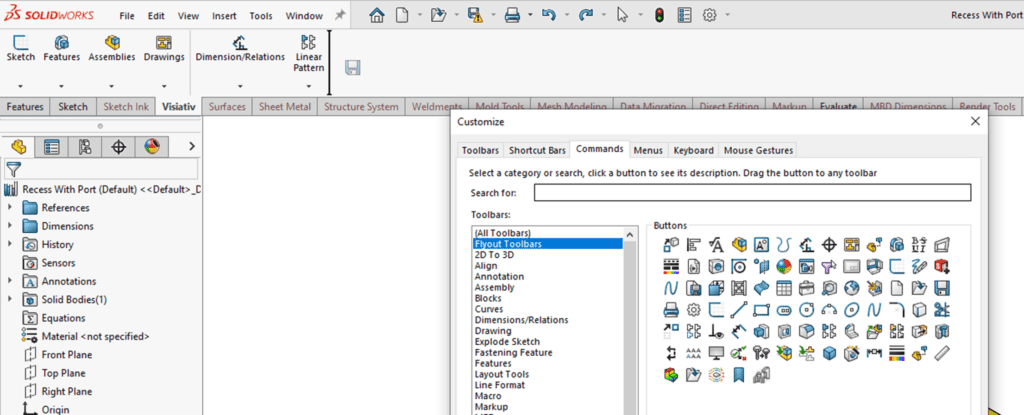The width and height of the screenshot is (1024, 415).
Task: Click the Print icon in the top toolbar
Action: pos(511,15)
